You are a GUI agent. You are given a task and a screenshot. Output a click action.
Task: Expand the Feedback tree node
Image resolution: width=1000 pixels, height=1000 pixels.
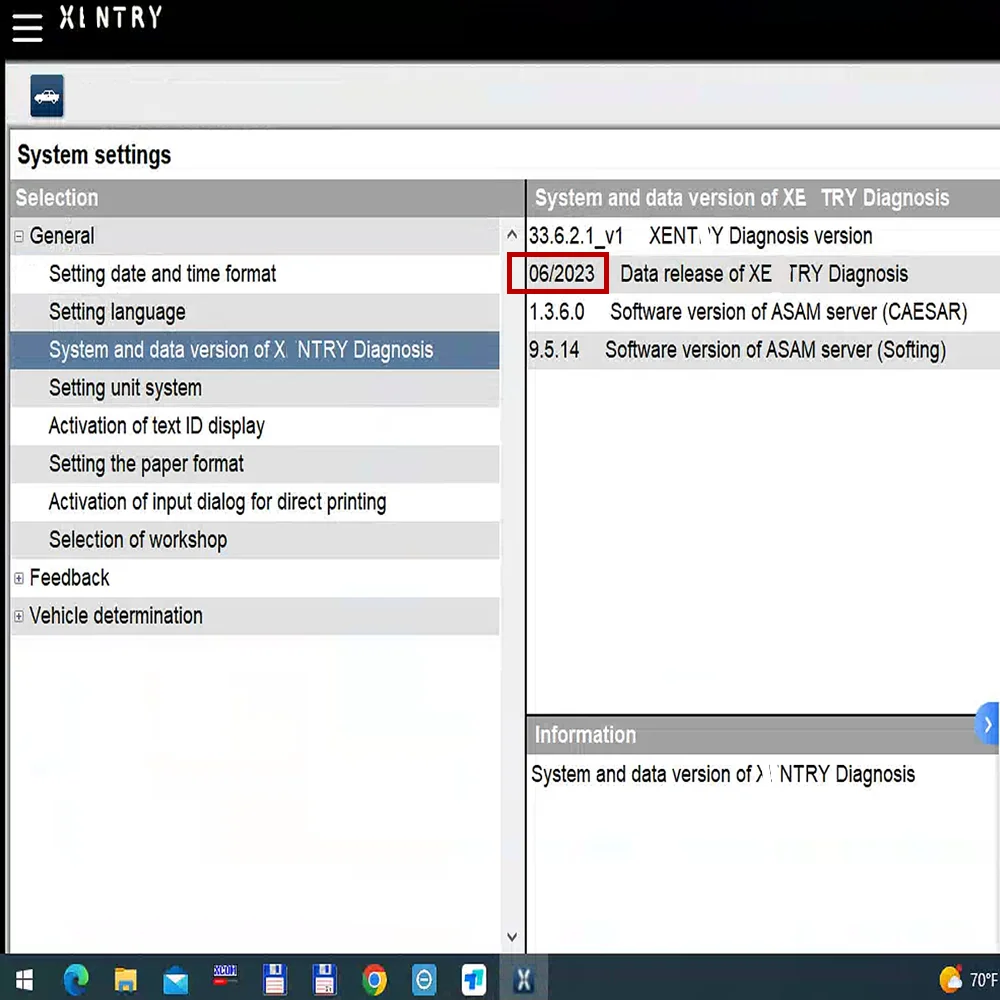pyautogui.click(x=18, y=578)
